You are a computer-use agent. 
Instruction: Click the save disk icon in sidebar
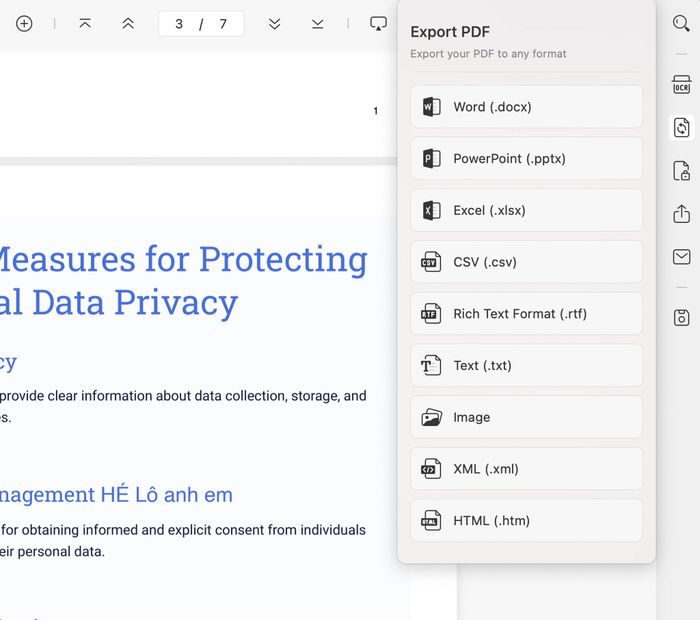coord(681,317)
